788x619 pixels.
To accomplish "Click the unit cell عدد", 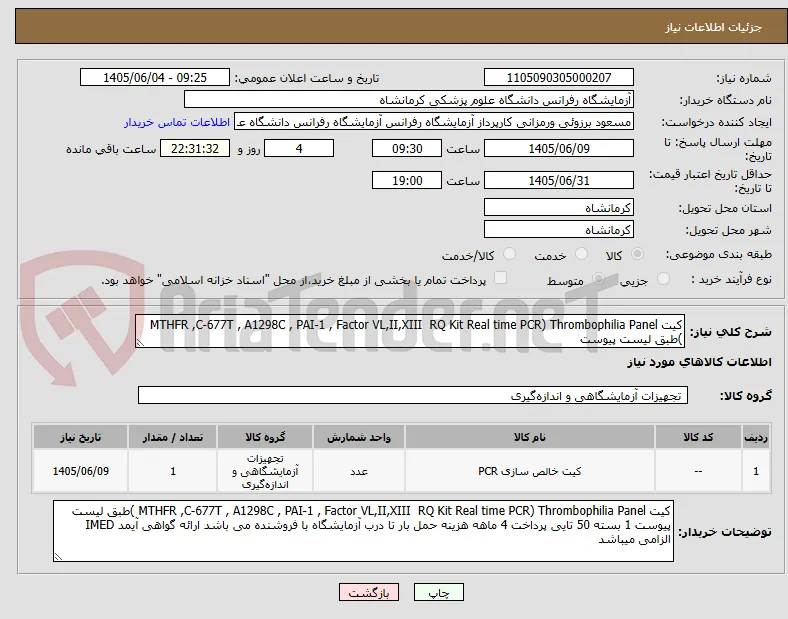I will (359, 471).
